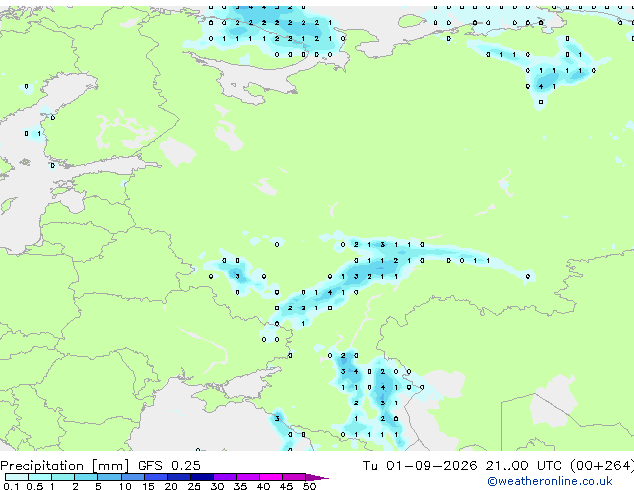Click the "(00+264)" forecast offset text
Viewport: 634px width, 490px height.
point(602,465)
